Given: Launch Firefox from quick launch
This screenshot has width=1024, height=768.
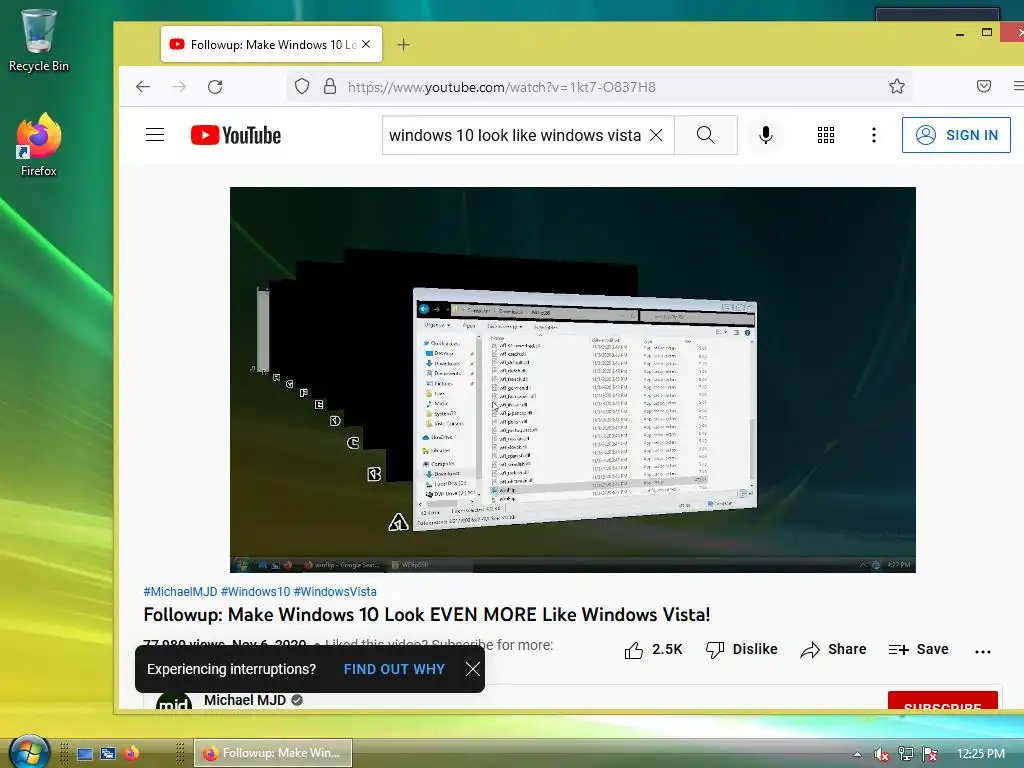Looking at the screenshot, I should [x=131, y=754].
